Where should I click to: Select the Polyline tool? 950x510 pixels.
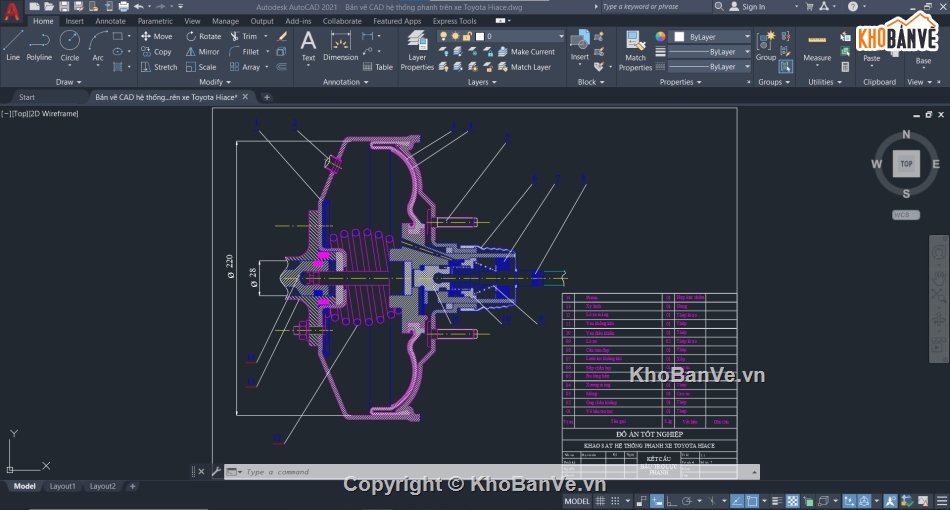coord(39,45)
